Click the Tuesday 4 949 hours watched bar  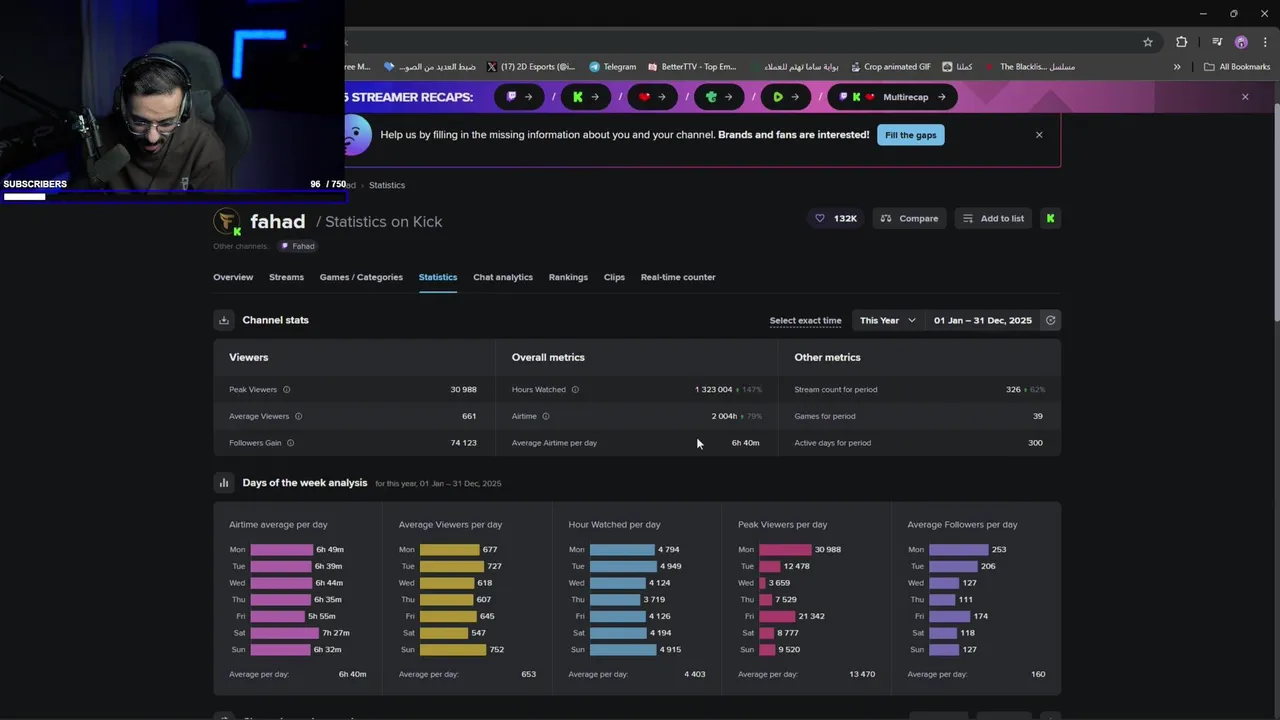click(623, 566)
